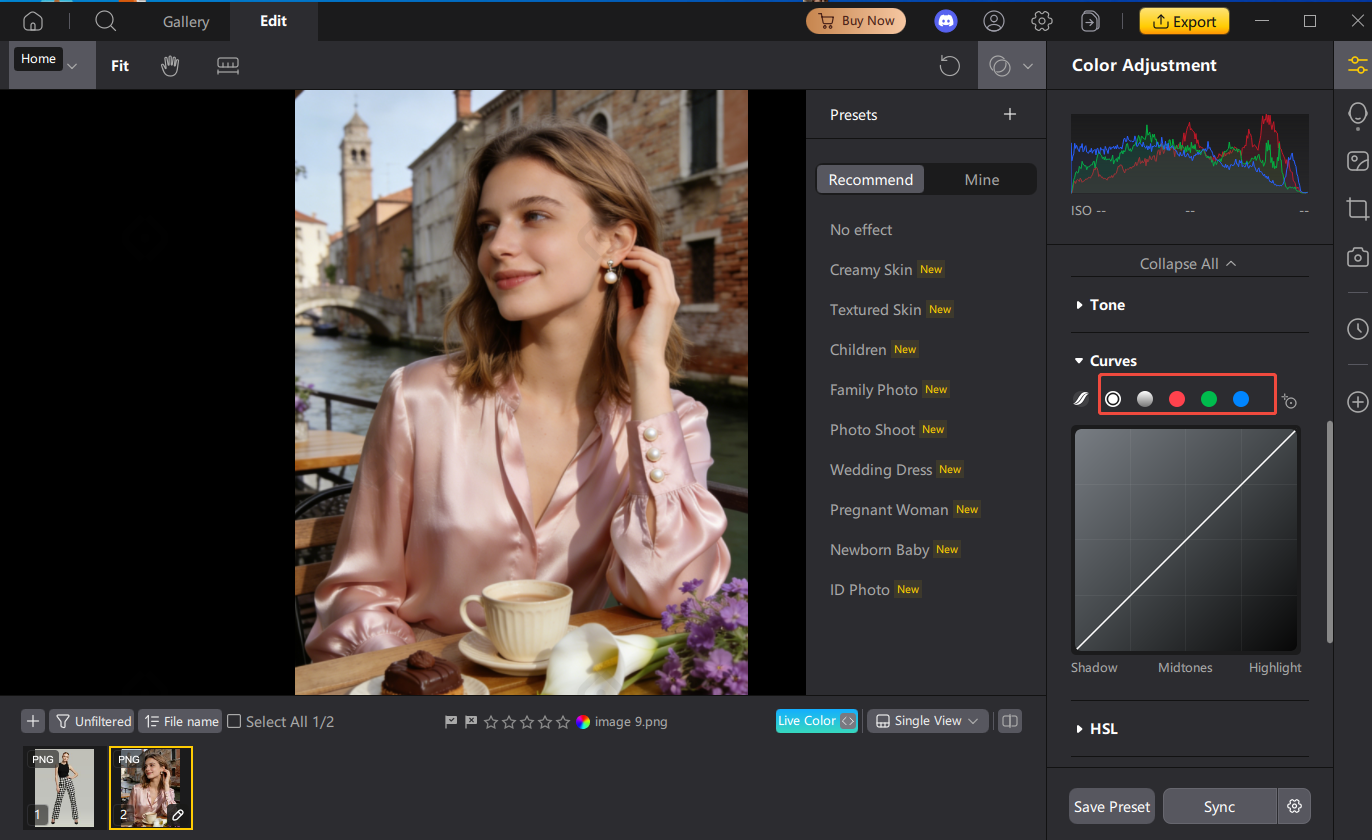Add a new preset with plus icon
The width and height of the screenshot is (1372, 840).
coord(1010,114)
